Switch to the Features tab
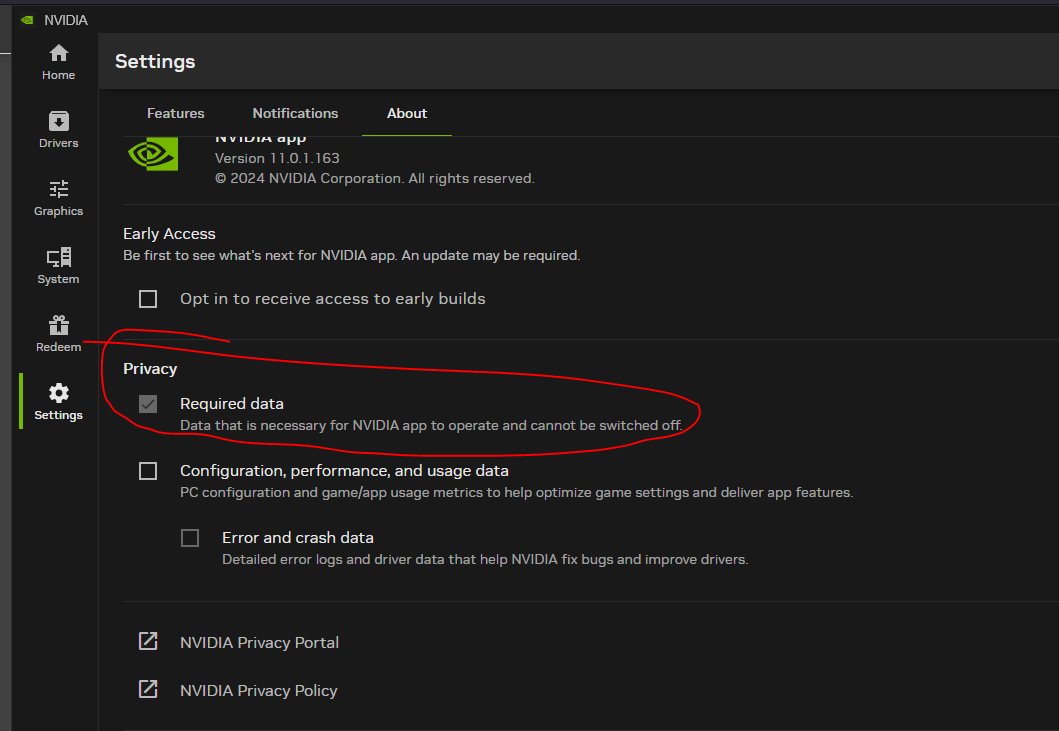1059x731 pixels. click(x=176, y=114)
